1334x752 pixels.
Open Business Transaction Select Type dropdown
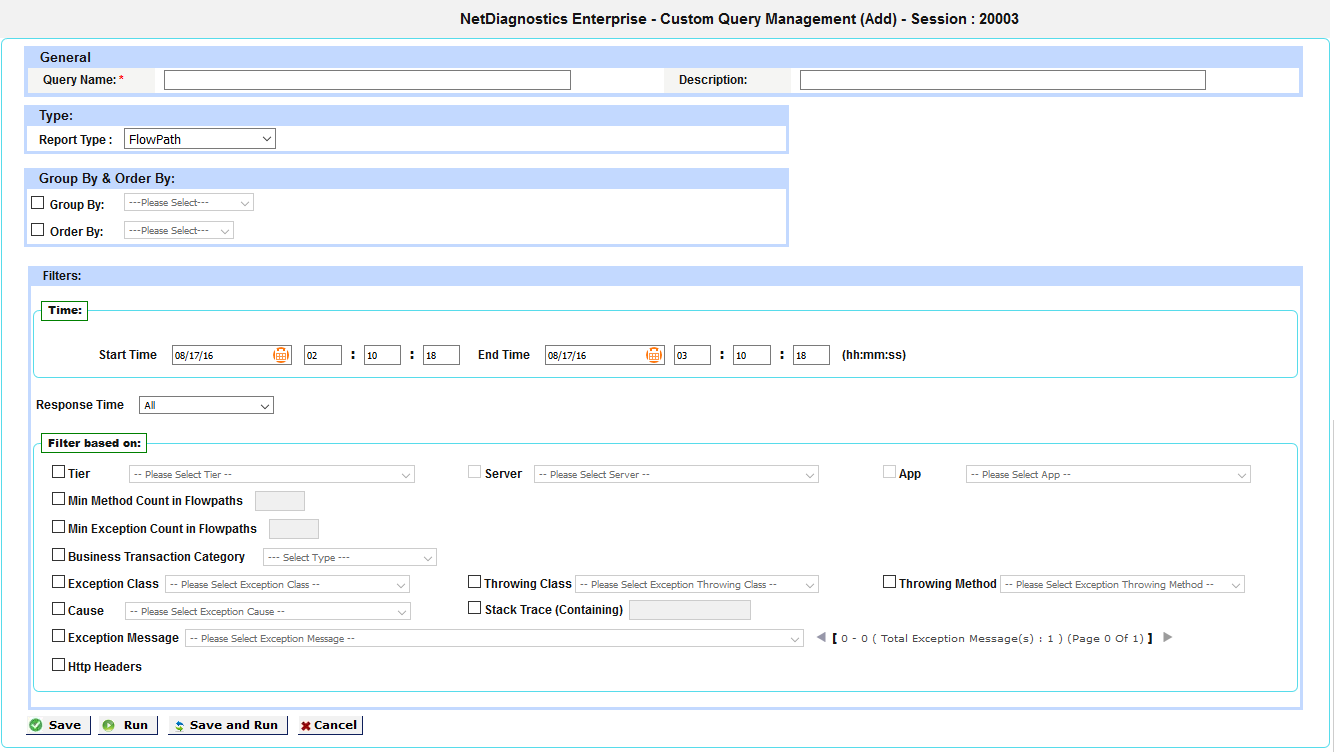pos(350,557)
